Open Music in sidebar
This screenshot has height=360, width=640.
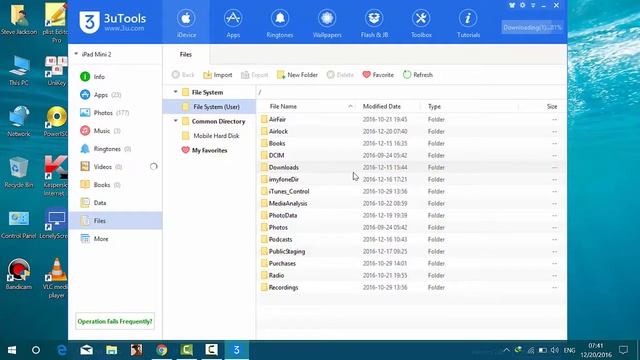115,131
